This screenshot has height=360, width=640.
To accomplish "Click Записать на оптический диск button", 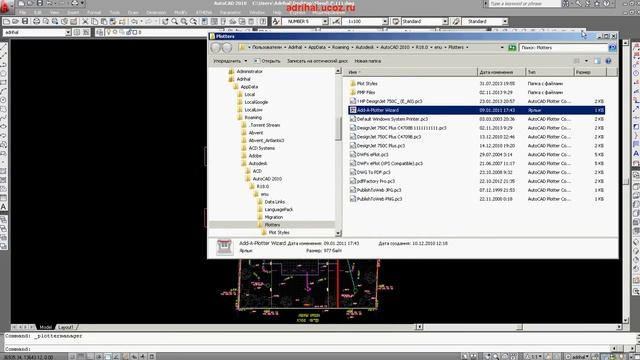I will click(x=317, y=61).
